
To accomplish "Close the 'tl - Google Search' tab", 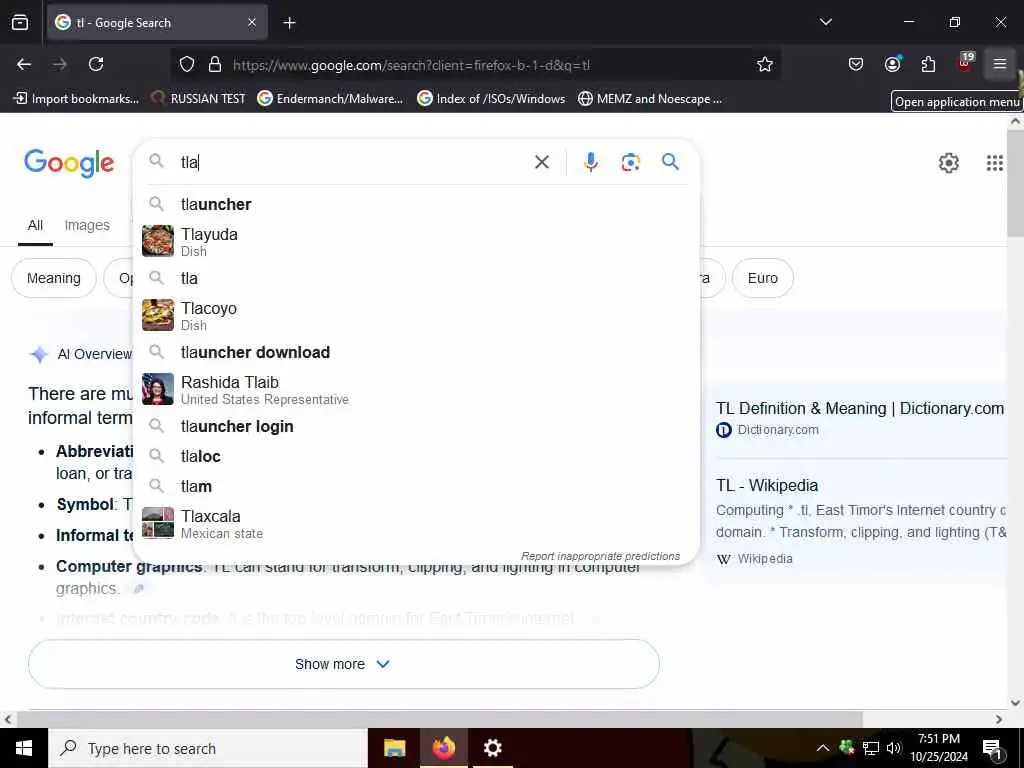I will click(x=252, y=22).
